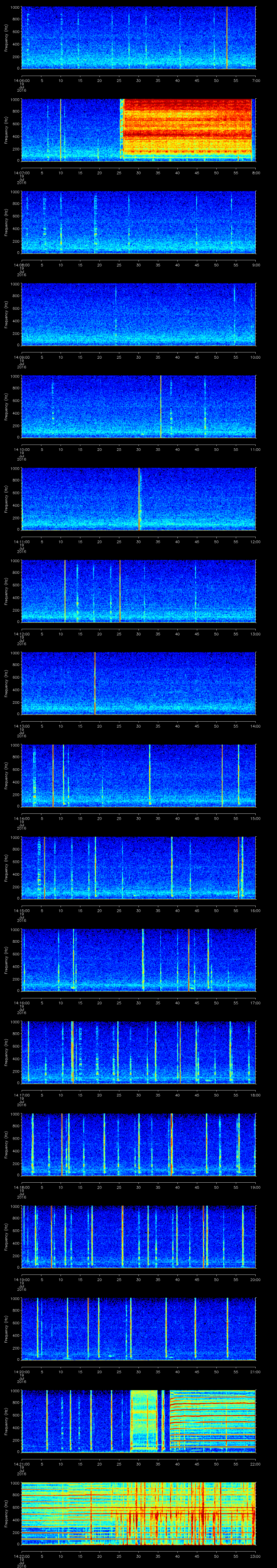Click 'Frequency (Hz)' axis label of 14:06 panel
Screen dimensions: 277x1568
point(6,38)
